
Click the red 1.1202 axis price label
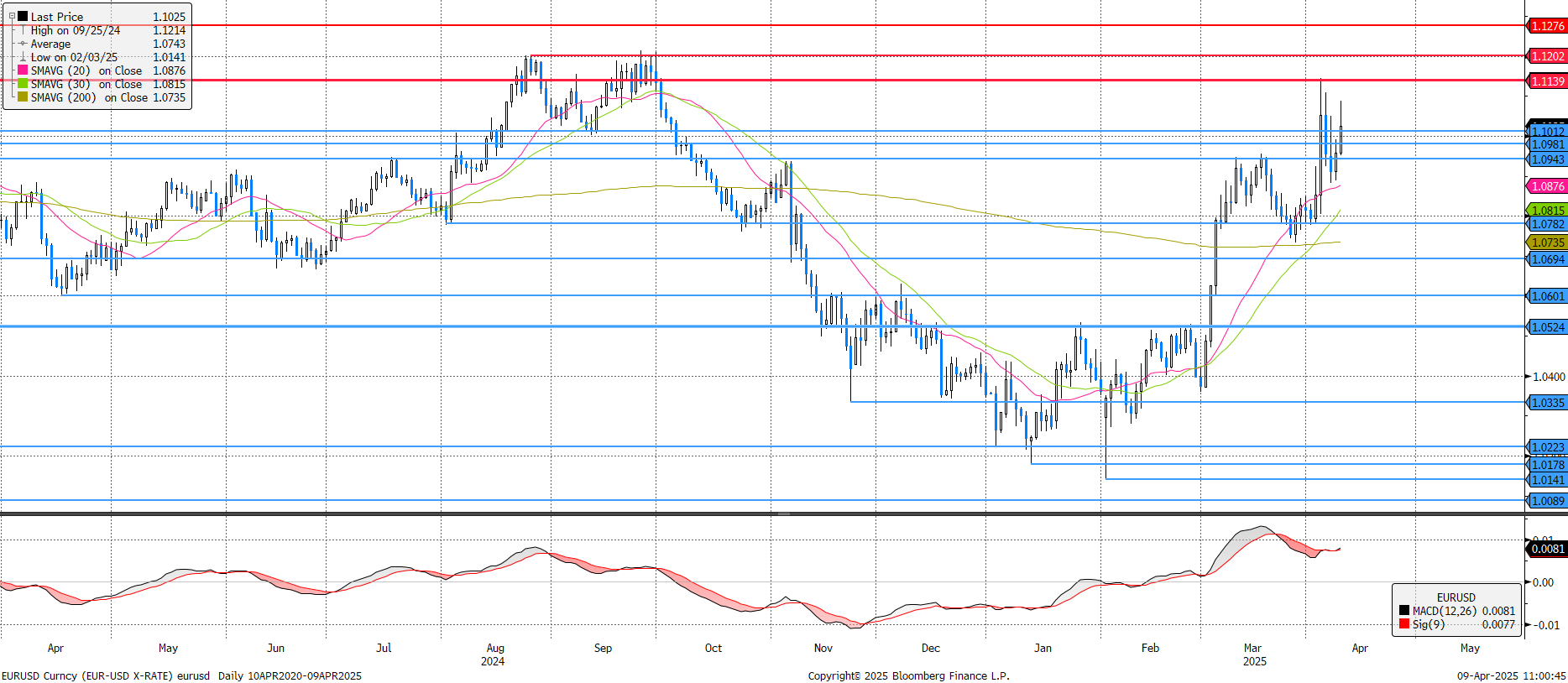tap(1547, 56)
